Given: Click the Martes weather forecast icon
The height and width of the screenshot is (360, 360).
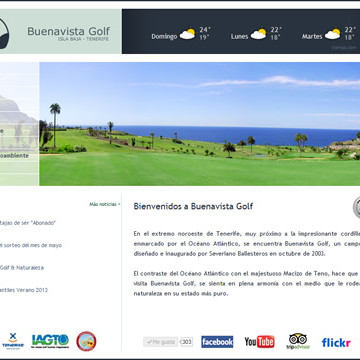Looking at the screenshot, I should 333,34.
